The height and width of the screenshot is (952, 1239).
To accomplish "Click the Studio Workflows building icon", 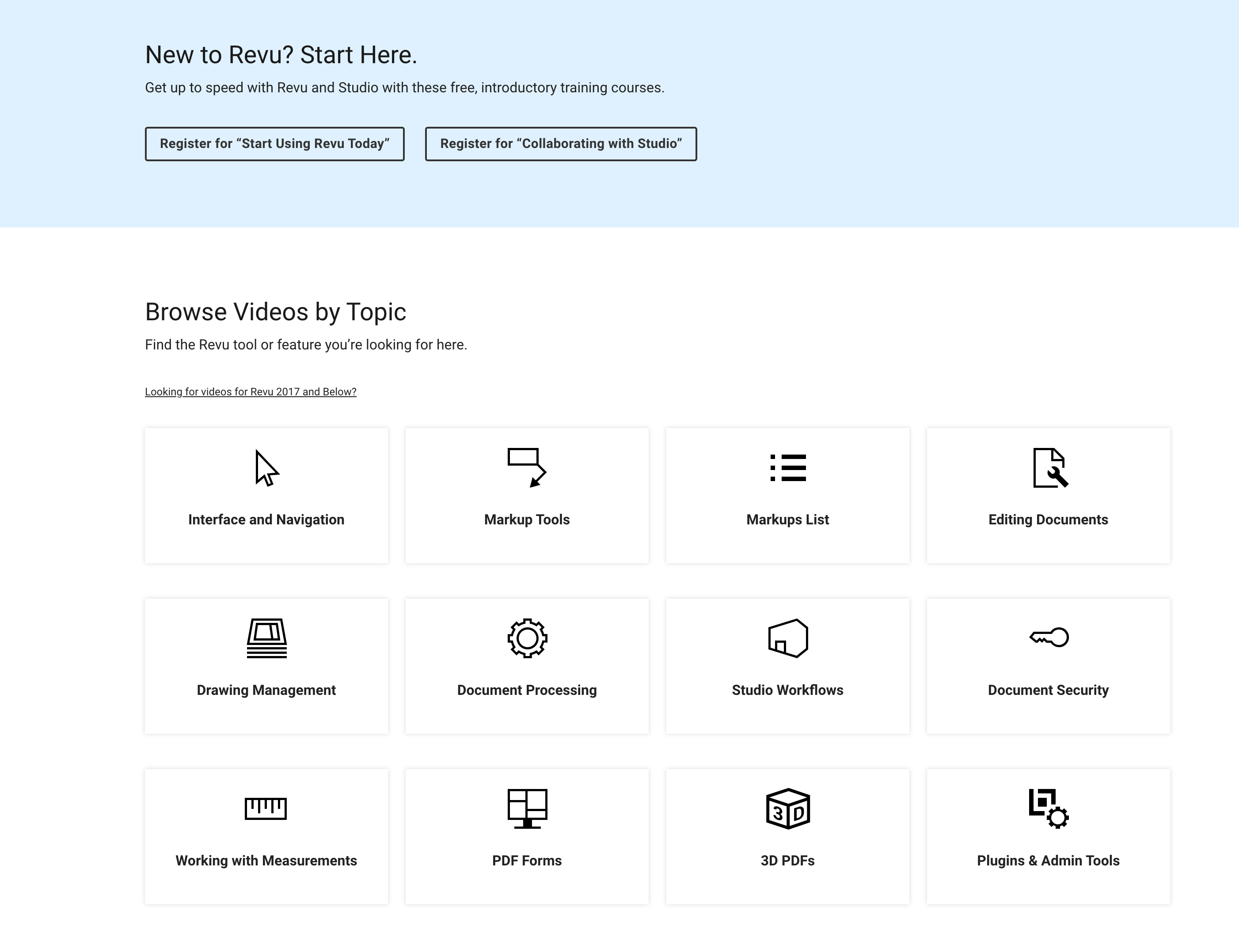I will coord(788,638).
